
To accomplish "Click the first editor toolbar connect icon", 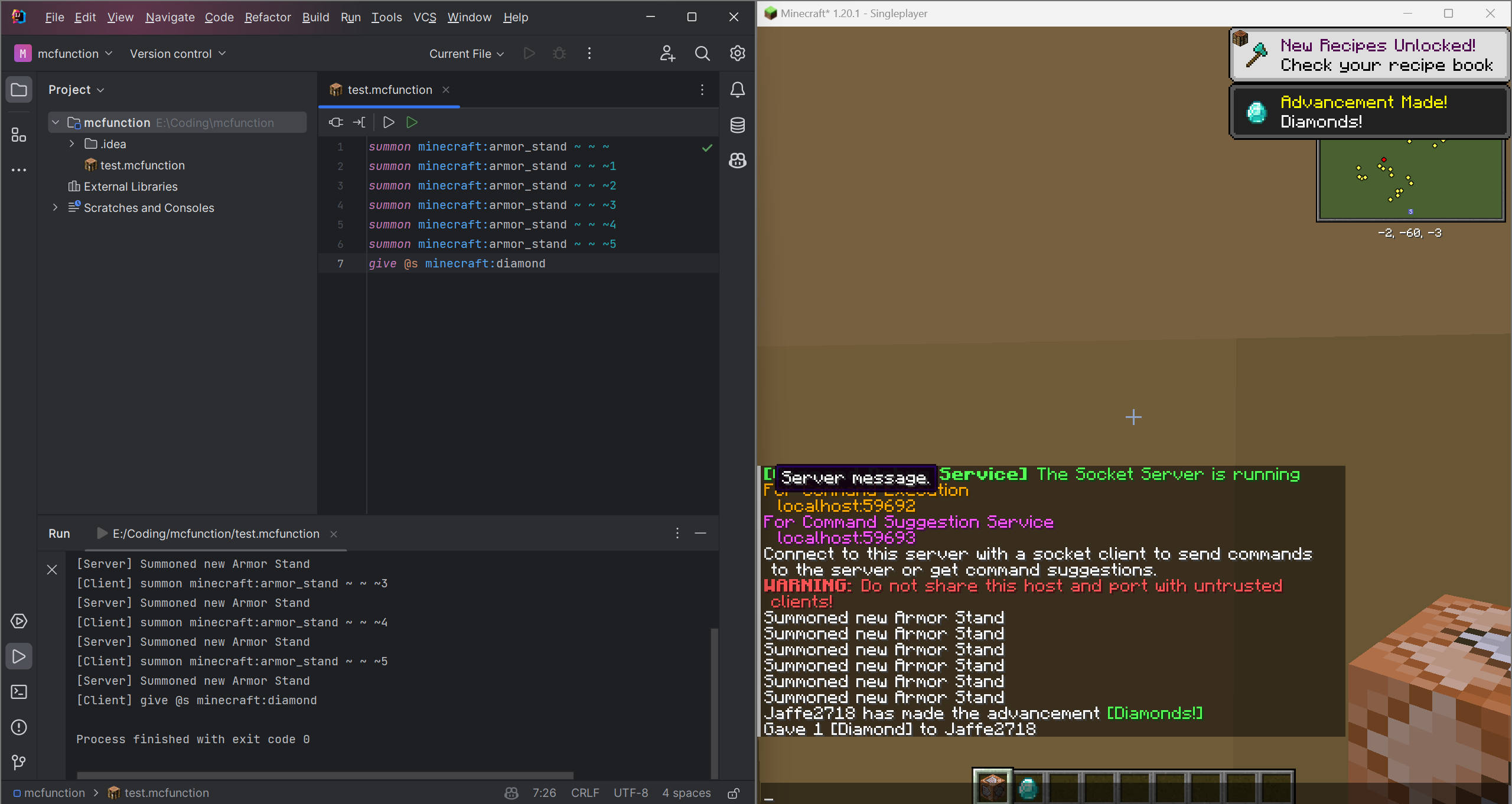I will coord(336,122).
